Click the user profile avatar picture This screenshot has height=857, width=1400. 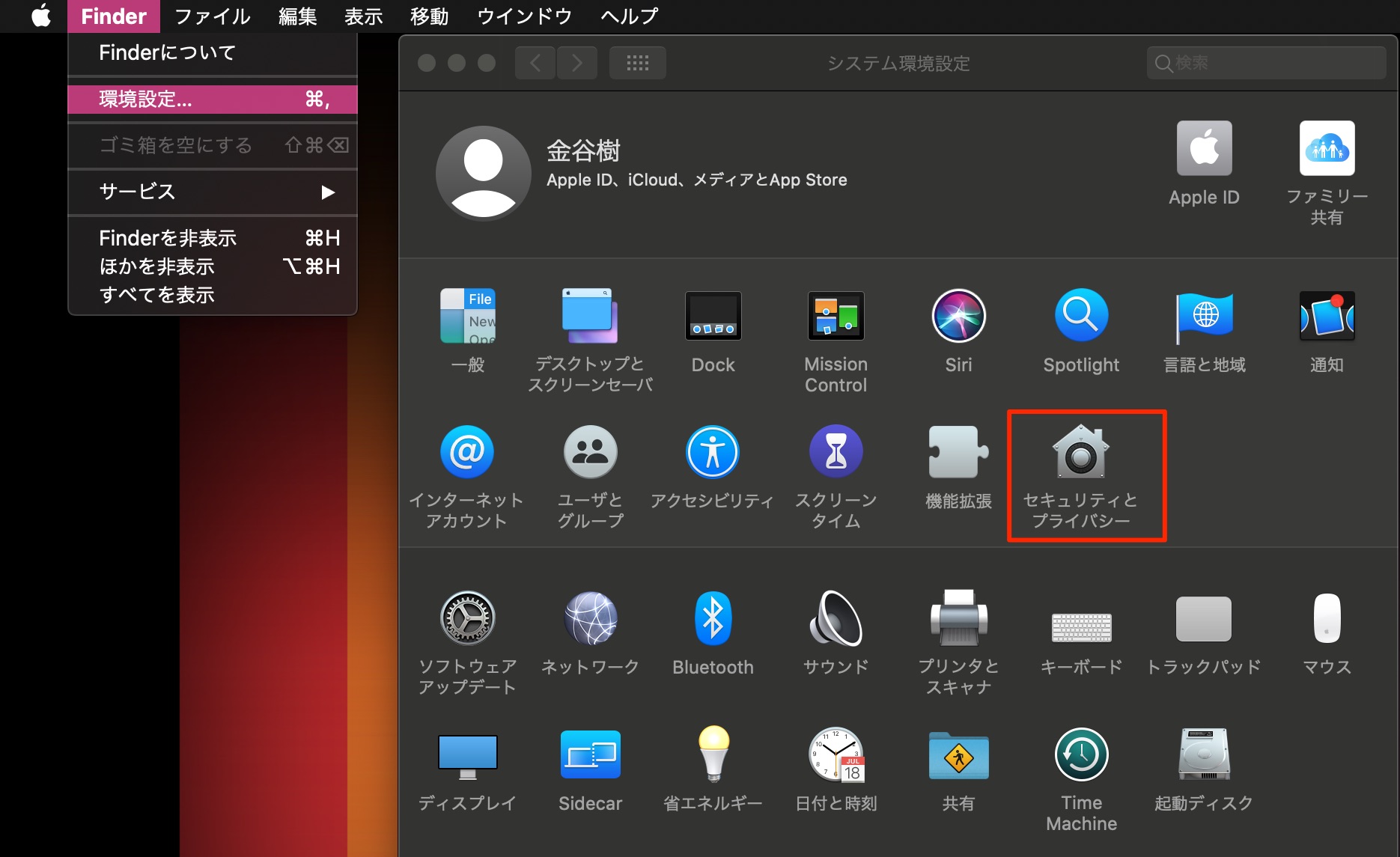[x=483, y=173]
